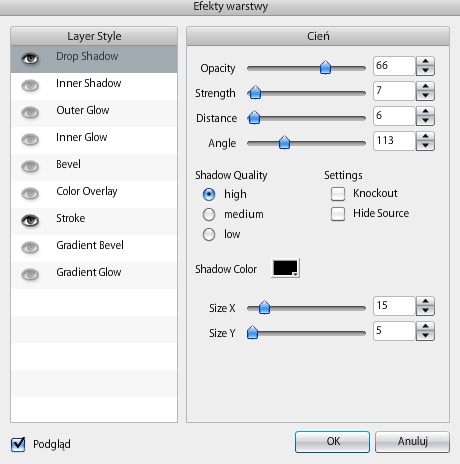Open the Shadow Color swatch picker

pos(285,268)
